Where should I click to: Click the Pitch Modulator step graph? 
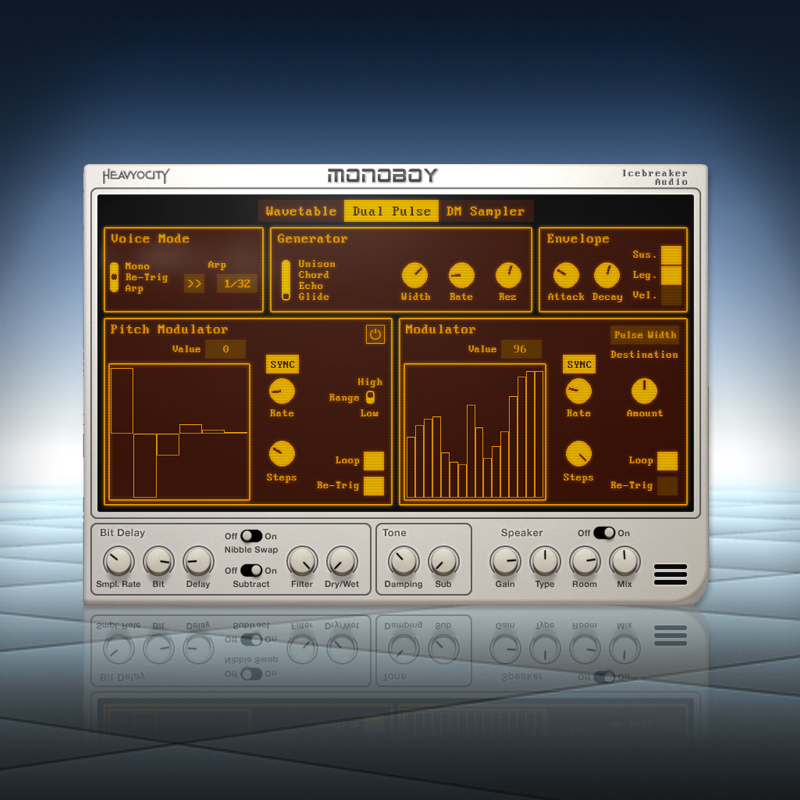[x=179, y=432]
